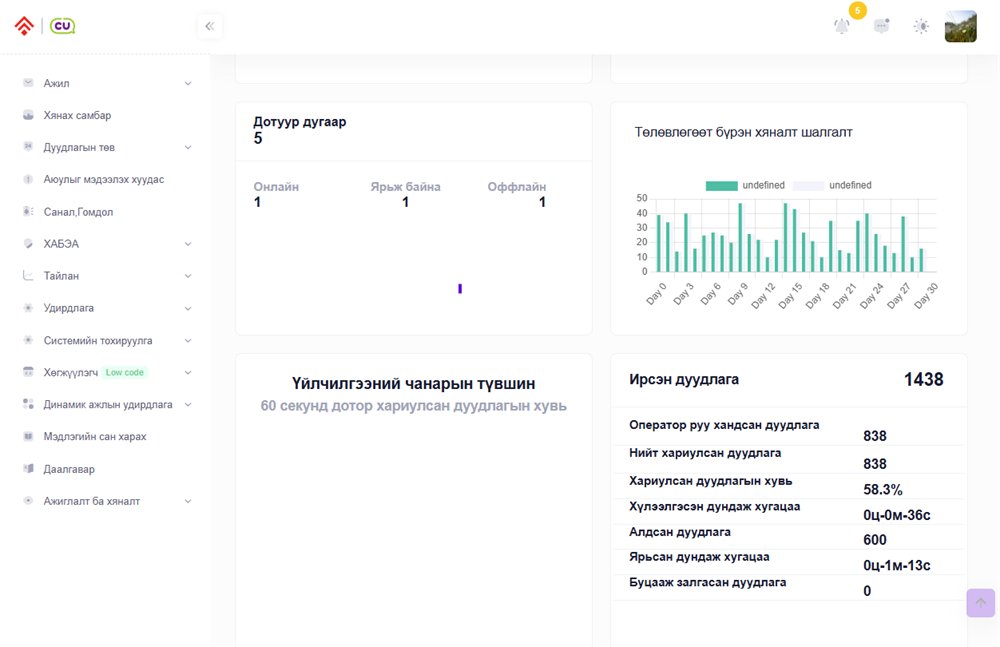
Task: Expand the Дуудлагын төв chevron
Action: (188, 147)
